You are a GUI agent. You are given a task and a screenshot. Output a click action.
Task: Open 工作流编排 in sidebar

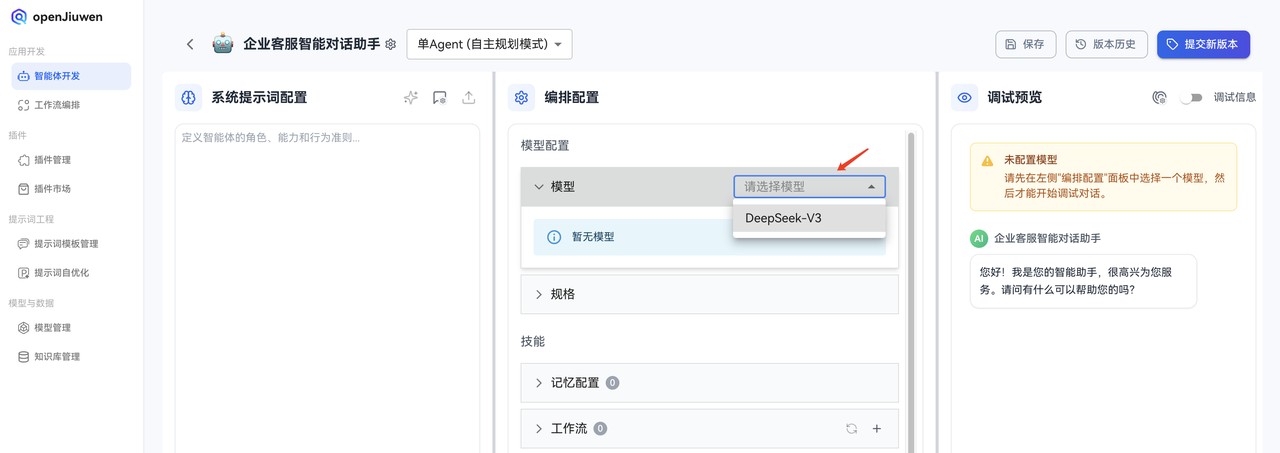point(71,105)
